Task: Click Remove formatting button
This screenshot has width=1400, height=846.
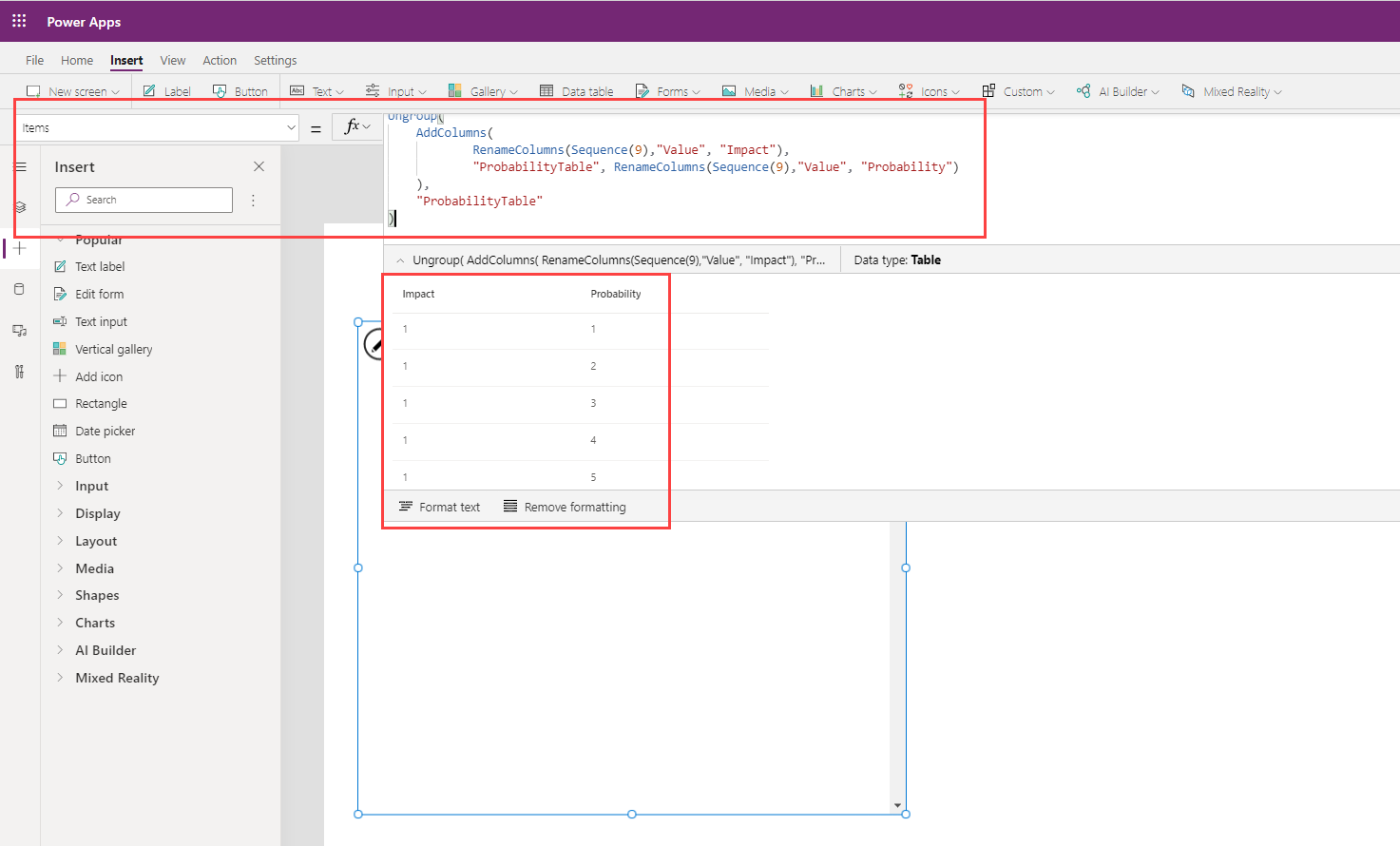Action: [565, 507]
